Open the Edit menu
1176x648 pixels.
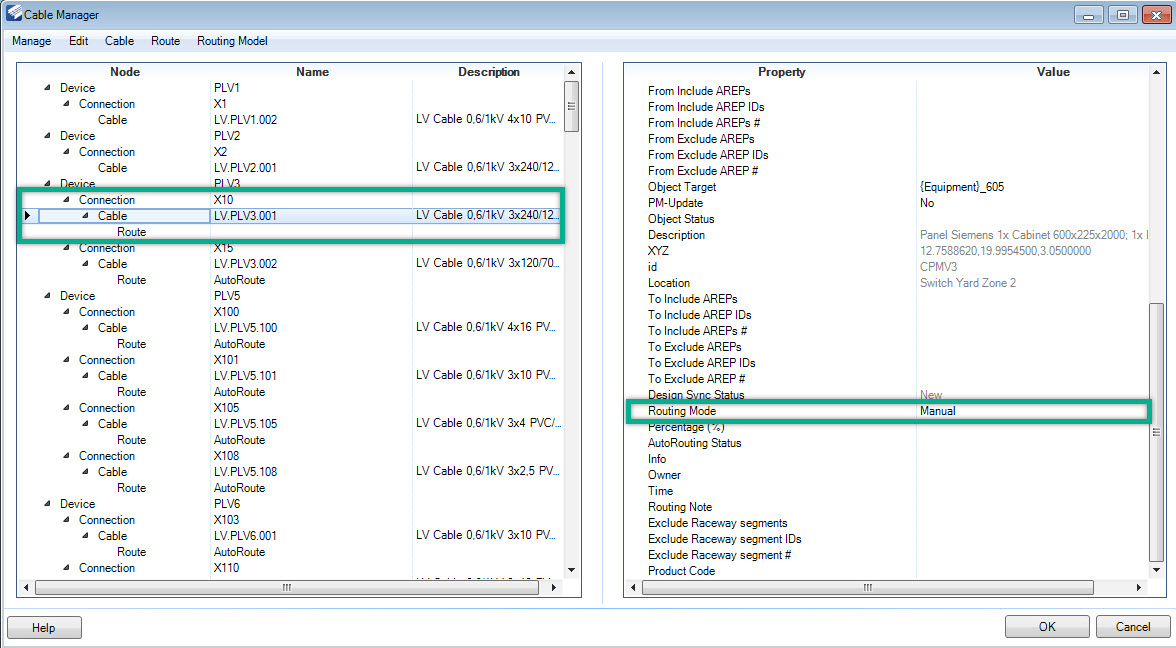click(x=79, y=41)
